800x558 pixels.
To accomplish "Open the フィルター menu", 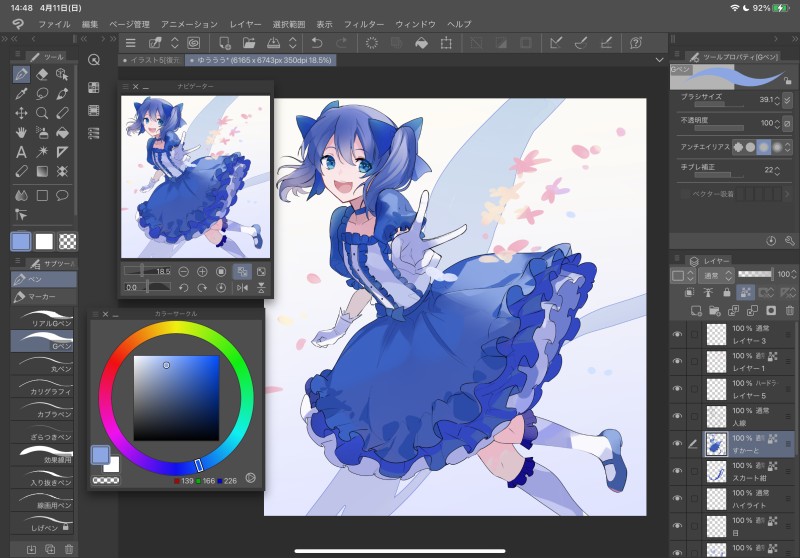I will (364, 24).
